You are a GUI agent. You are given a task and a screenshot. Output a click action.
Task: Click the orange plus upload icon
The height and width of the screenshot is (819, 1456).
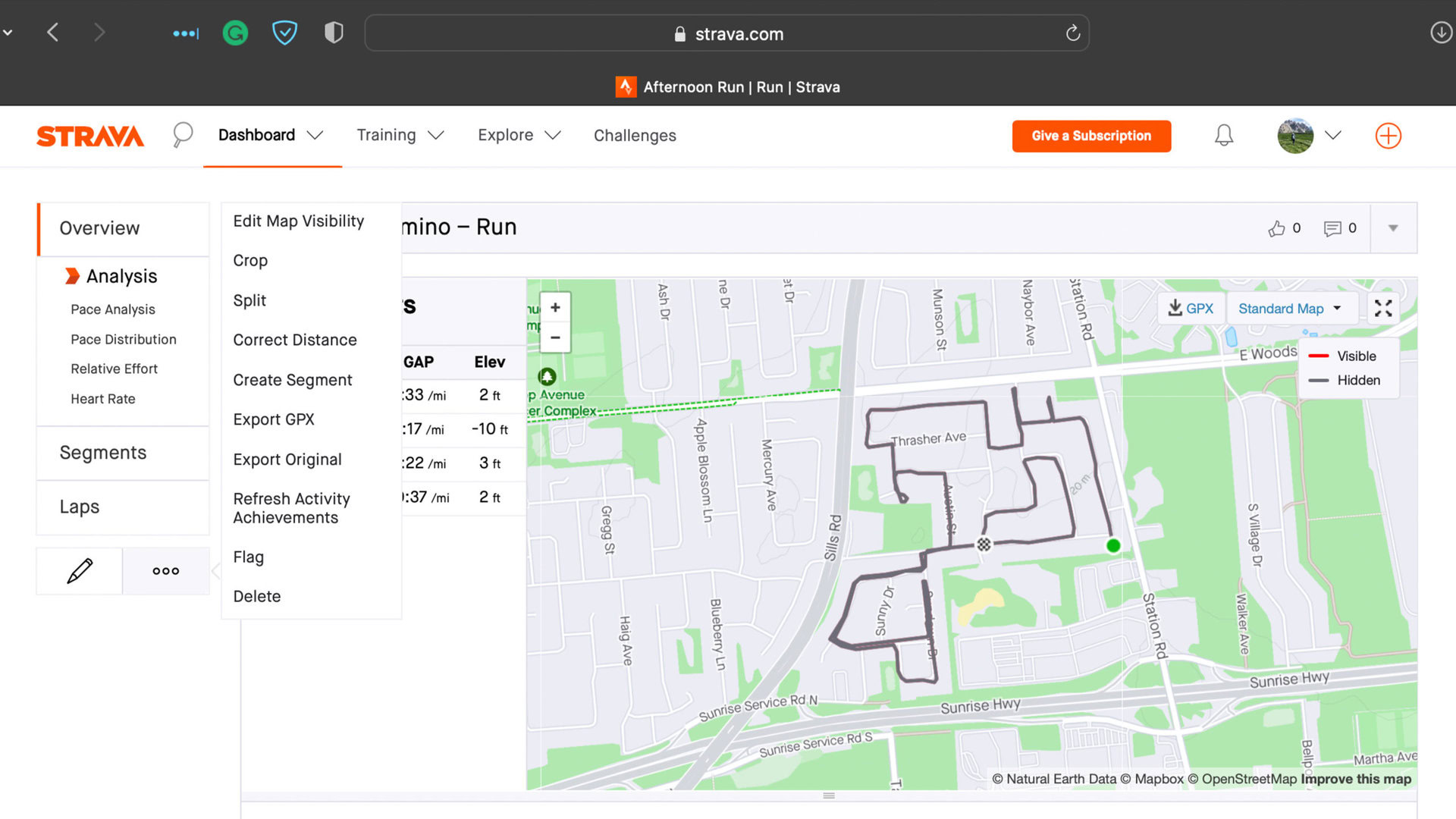1388,136
